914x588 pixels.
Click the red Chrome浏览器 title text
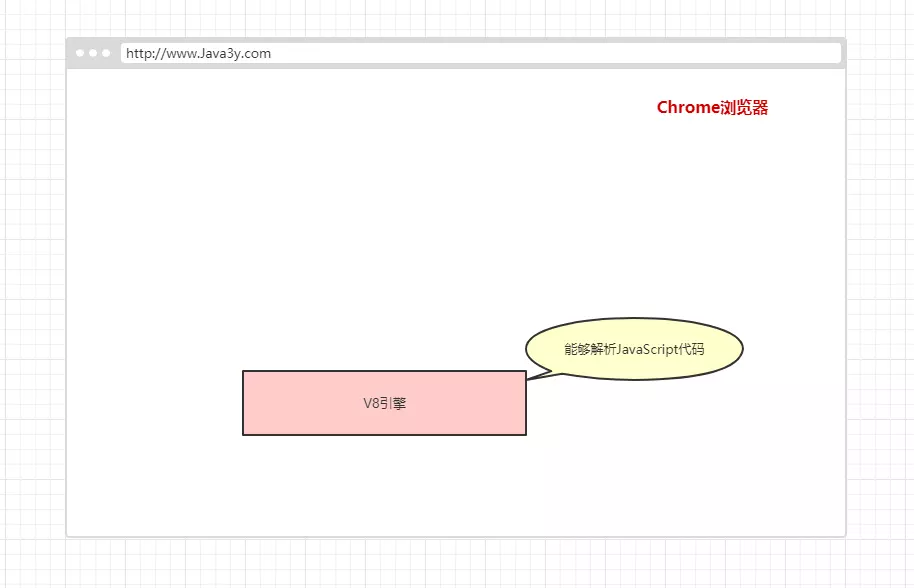712,107
